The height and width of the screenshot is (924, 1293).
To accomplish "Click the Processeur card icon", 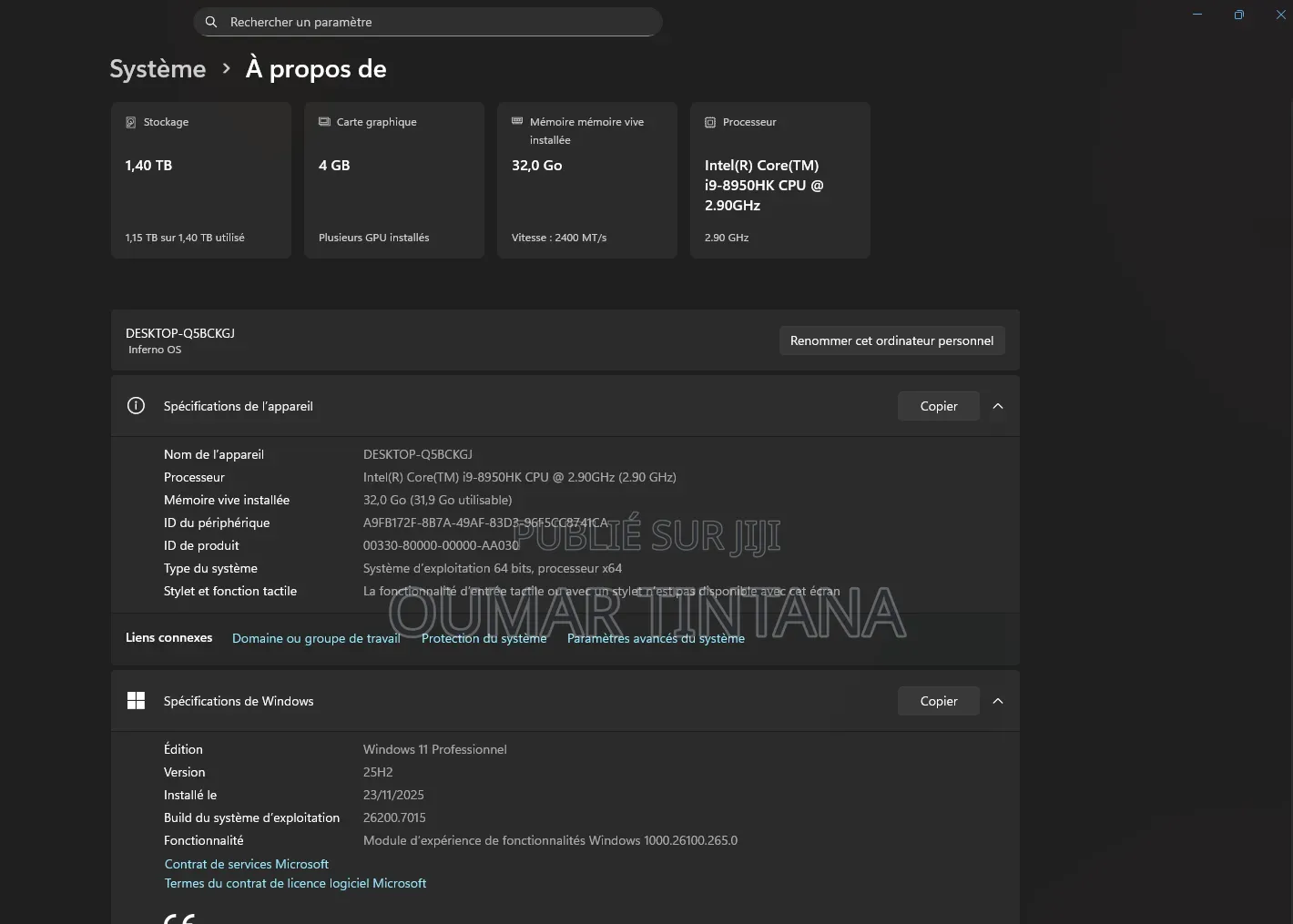I will (x=710, y=122).
